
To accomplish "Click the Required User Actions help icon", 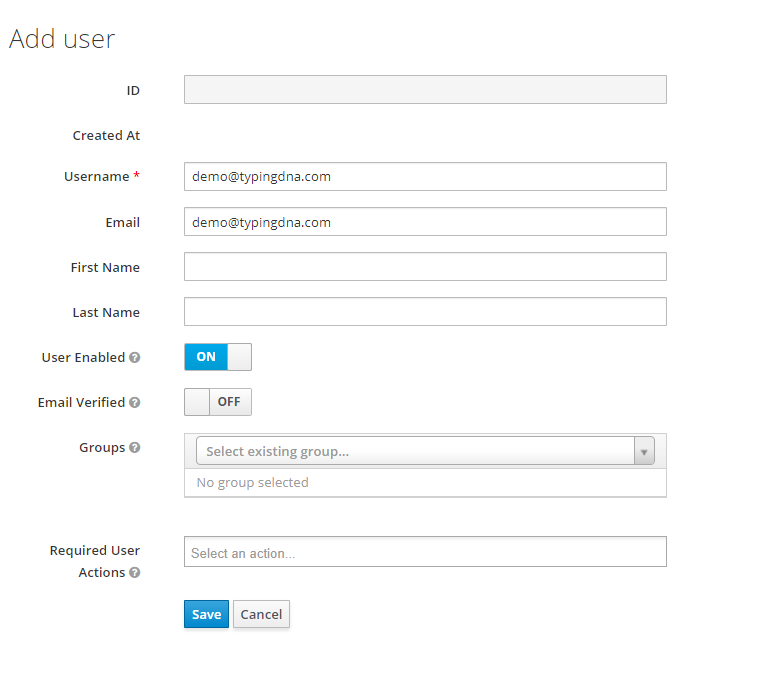I will click(x=135, y=573).
